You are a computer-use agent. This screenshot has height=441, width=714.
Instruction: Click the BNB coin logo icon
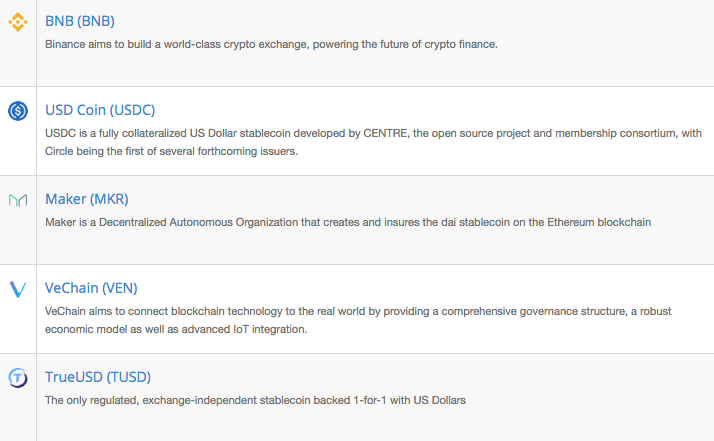click(18, 22)
